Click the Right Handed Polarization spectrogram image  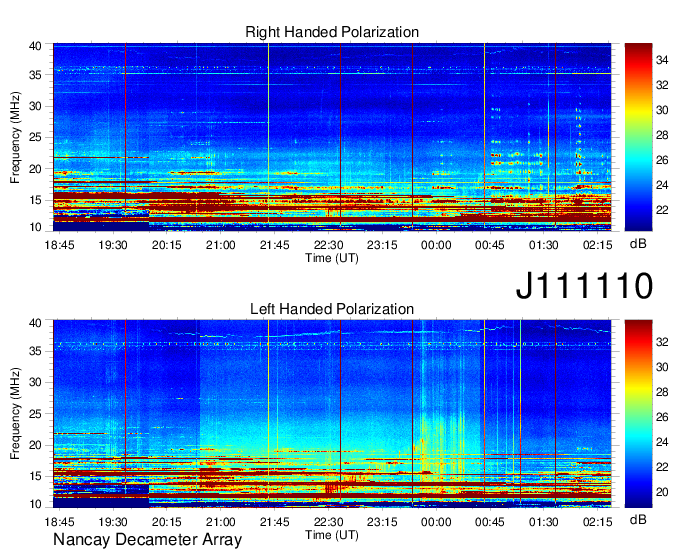[332, 137]
